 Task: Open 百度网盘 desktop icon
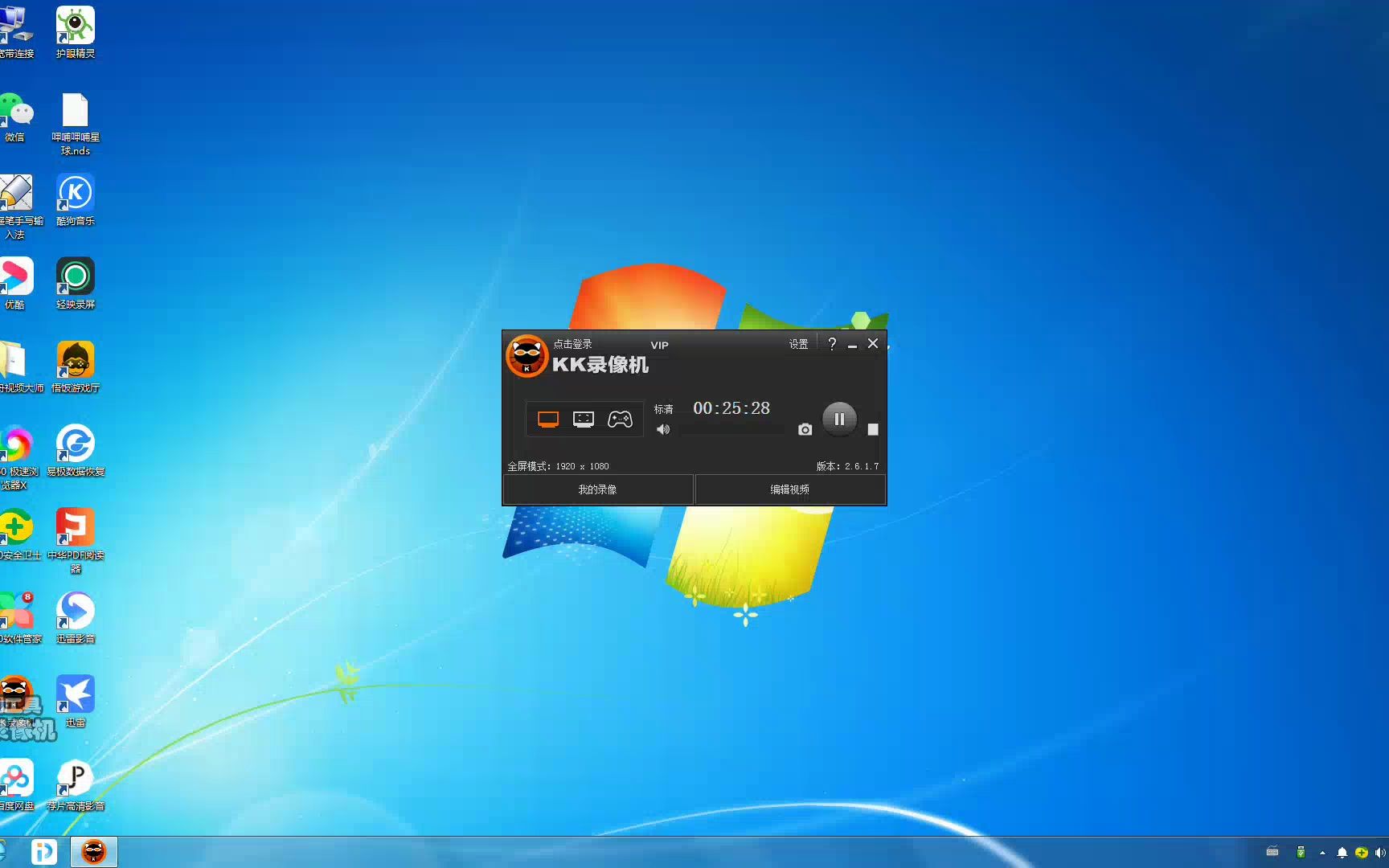[x=16, y=784]
